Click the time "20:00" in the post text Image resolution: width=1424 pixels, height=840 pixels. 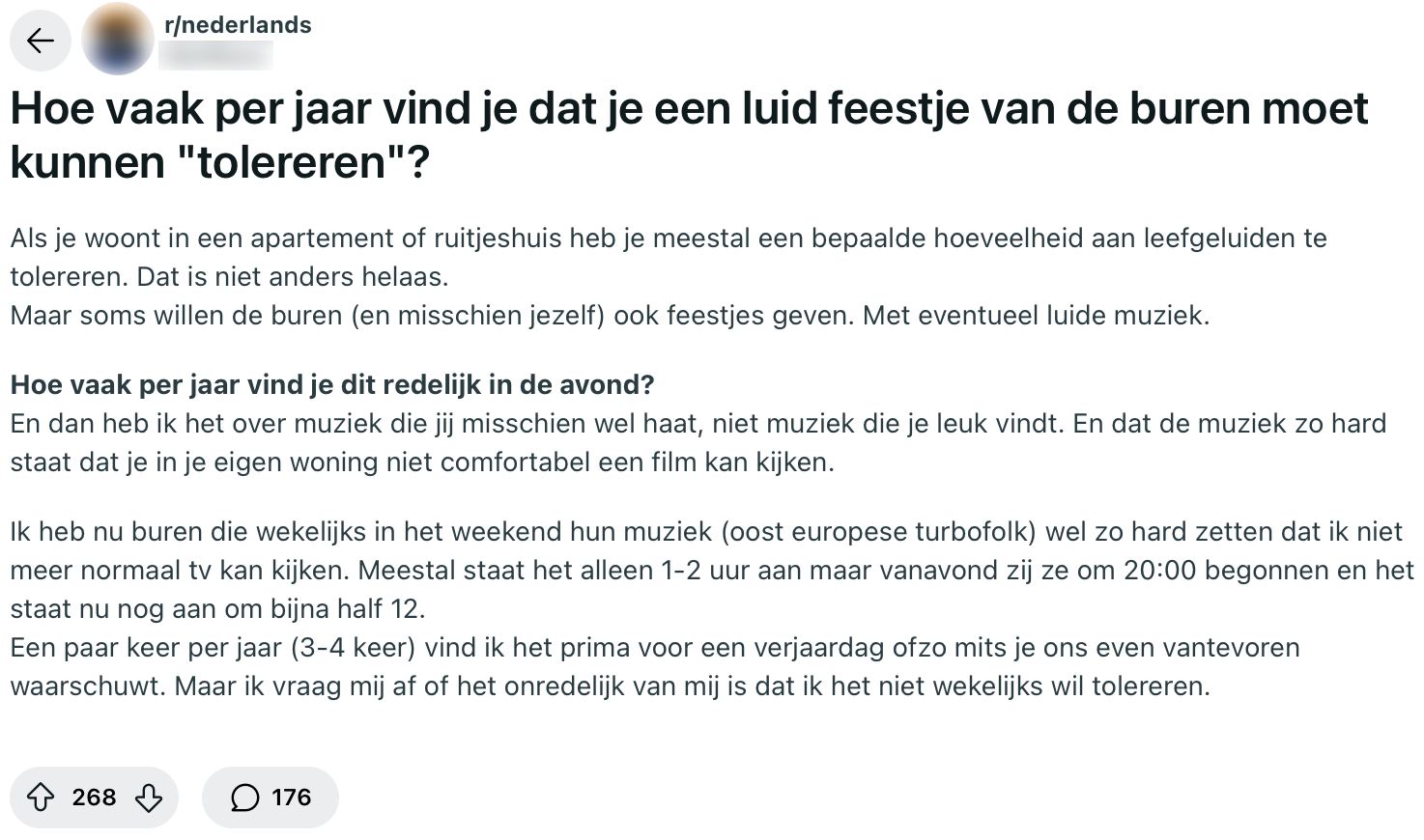click(x=1160, y=571)
